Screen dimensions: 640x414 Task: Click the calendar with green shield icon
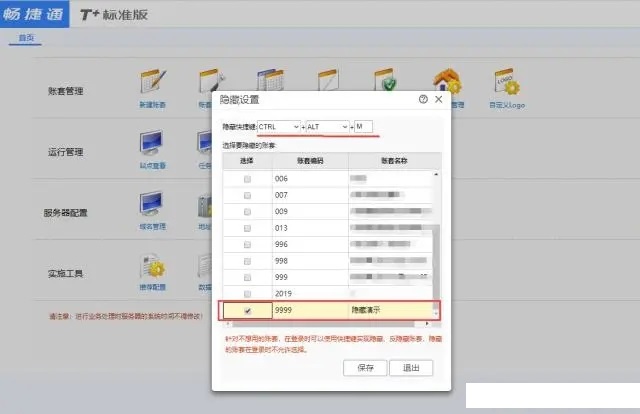click(385, 79)
